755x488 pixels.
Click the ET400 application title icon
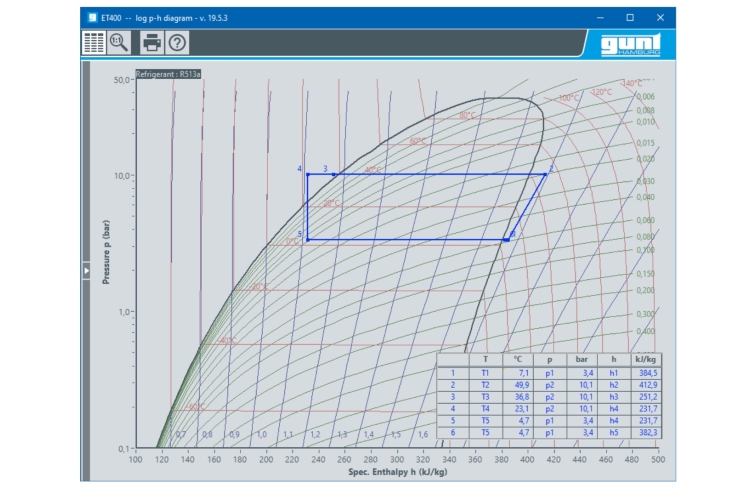click(x=92, y=18)
